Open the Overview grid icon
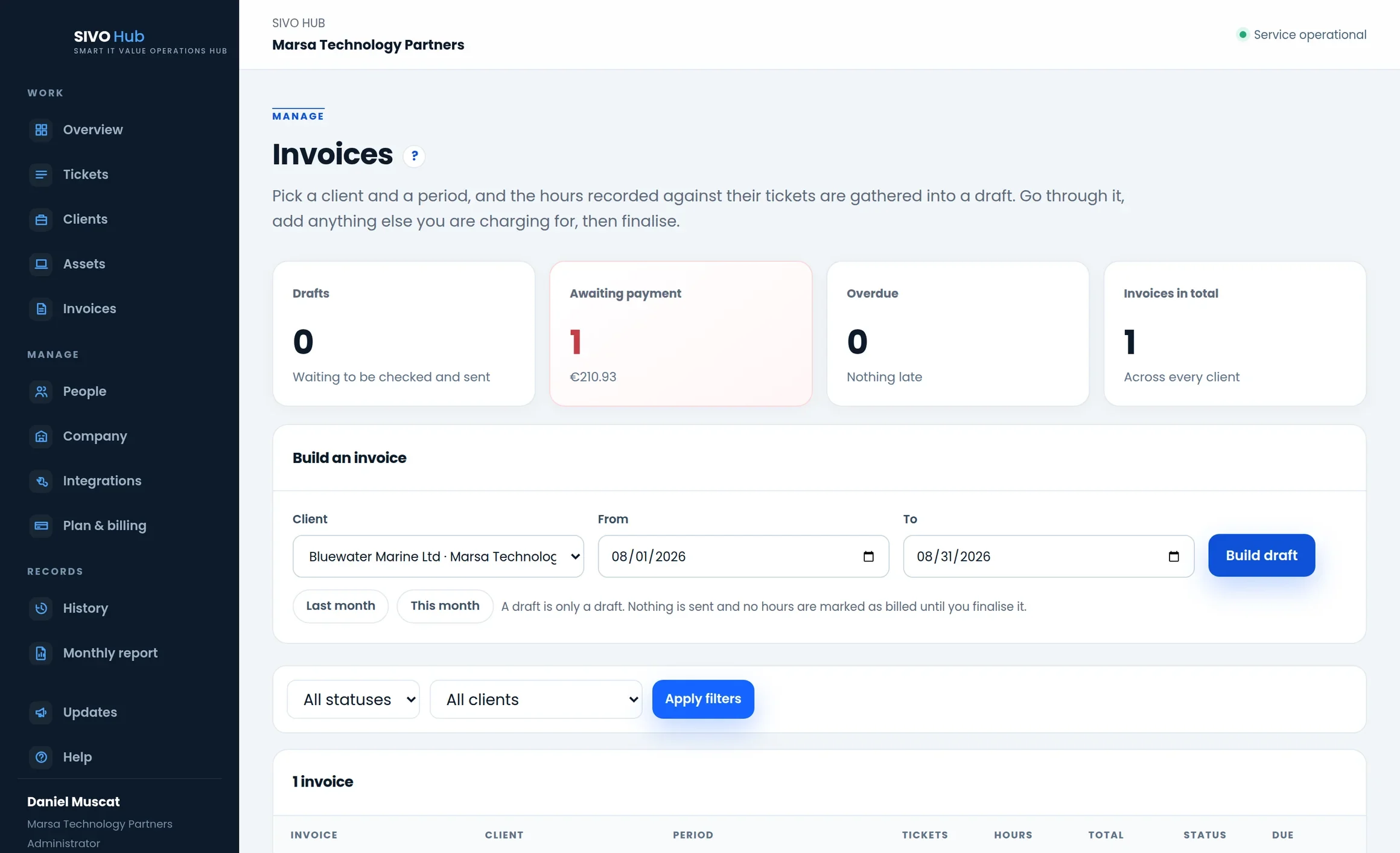Image resolution: width=1400 pixels, height=853 pixels. point(41,130)
